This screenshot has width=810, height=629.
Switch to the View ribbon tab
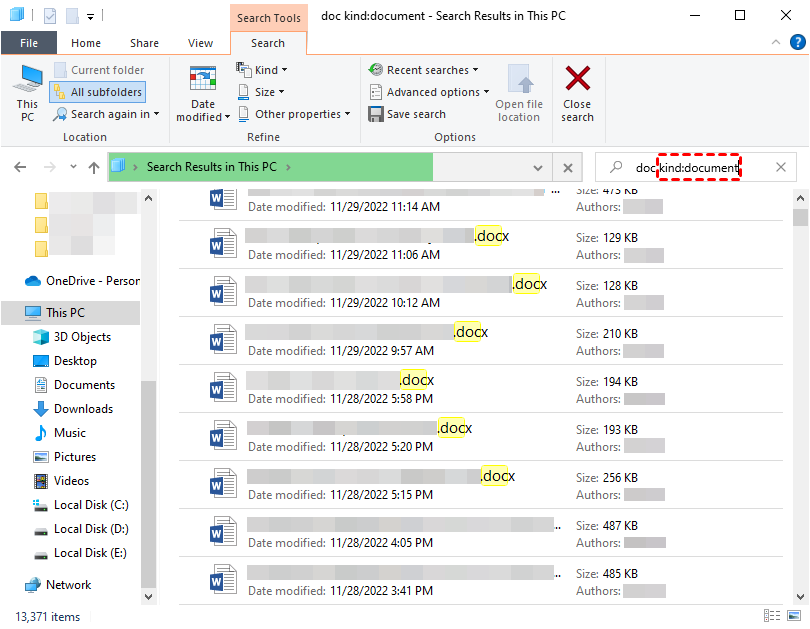point(200,43)
